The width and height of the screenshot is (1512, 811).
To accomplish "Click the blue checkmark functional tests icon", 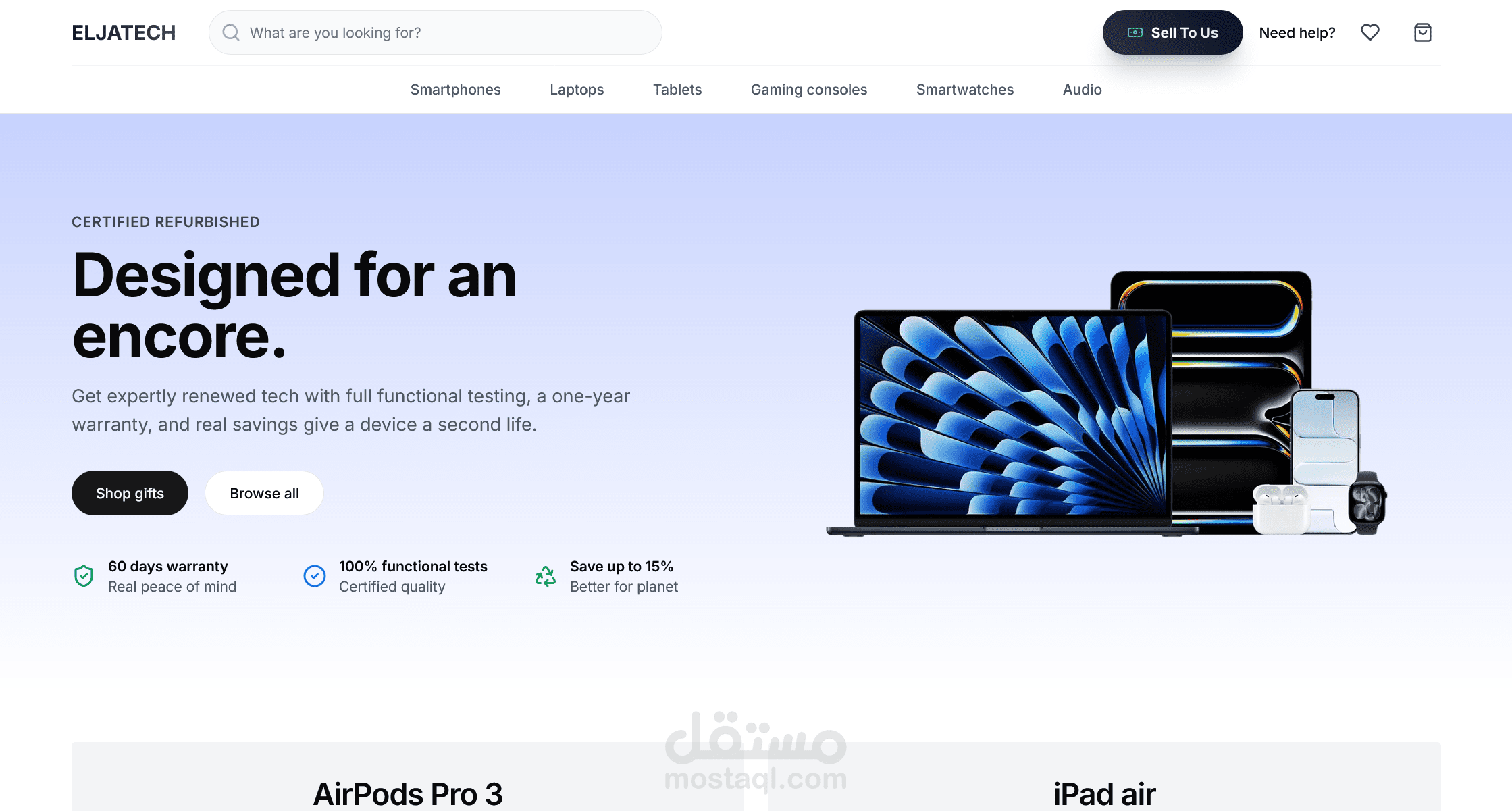I will 315,576.
